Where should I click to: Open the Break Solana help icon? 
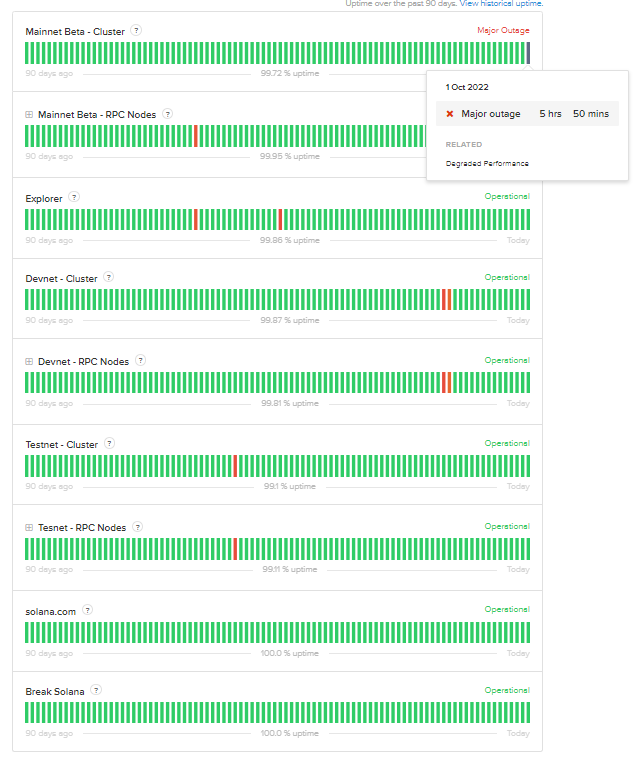(95, 690)
